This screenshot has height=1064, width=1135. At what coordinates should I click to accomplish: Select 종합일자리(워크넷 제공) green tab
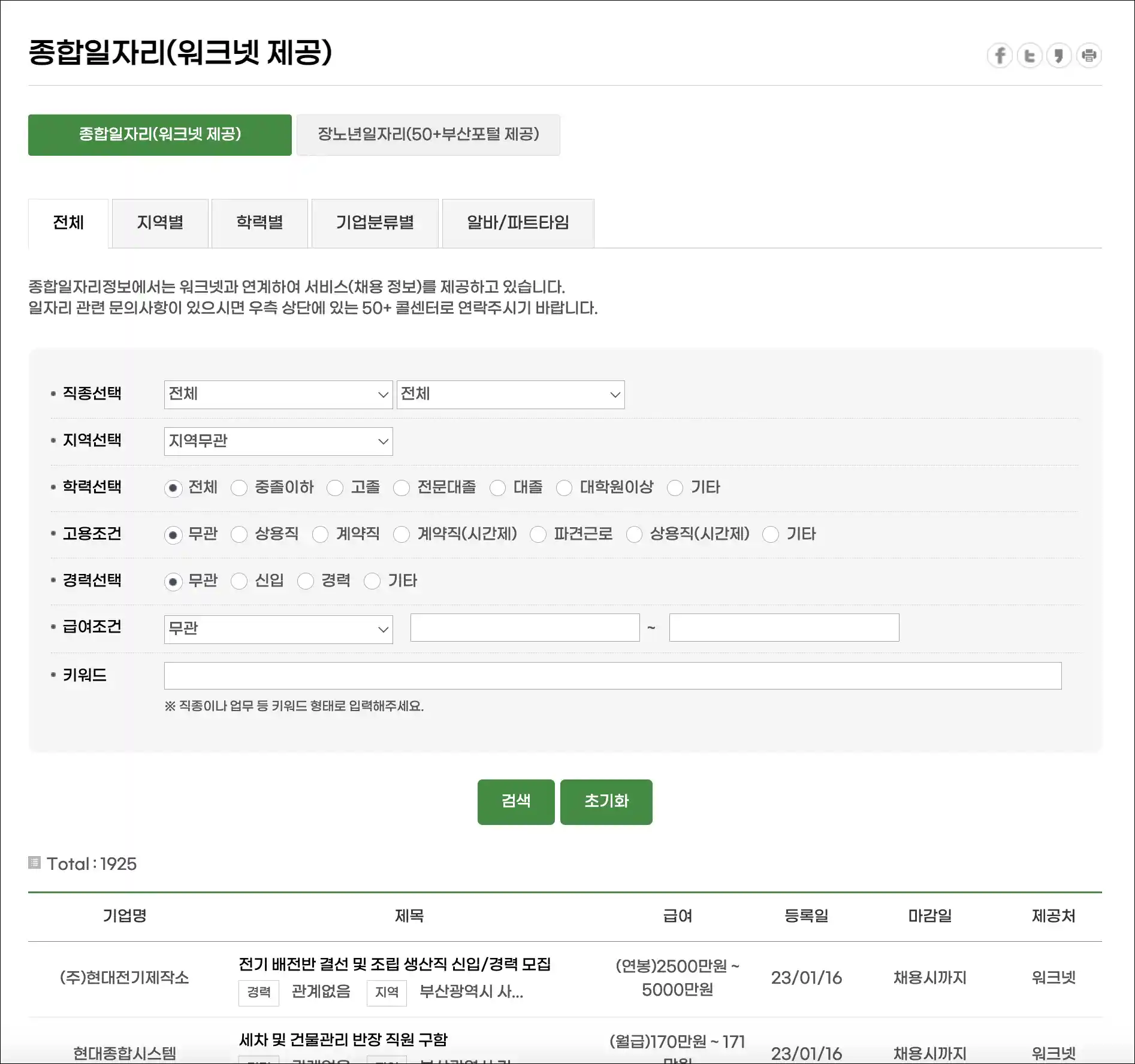(x=160, y=135)
